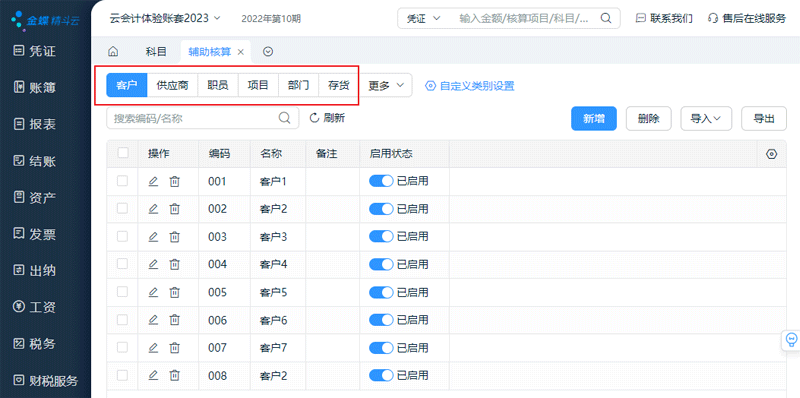Delete row 002 with trash icon
Screen dimensions: 800x398
[x=174, y=209]
